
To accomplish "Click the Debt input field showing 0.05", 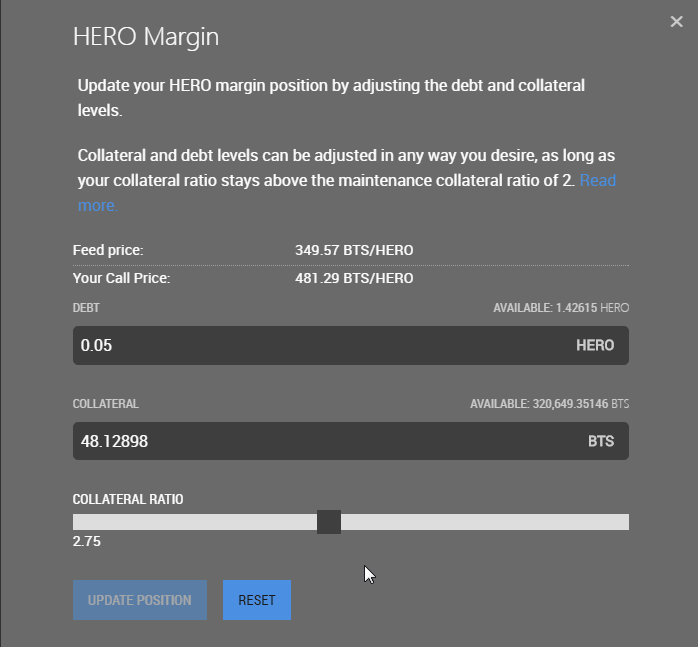I will tap(351, 345).
